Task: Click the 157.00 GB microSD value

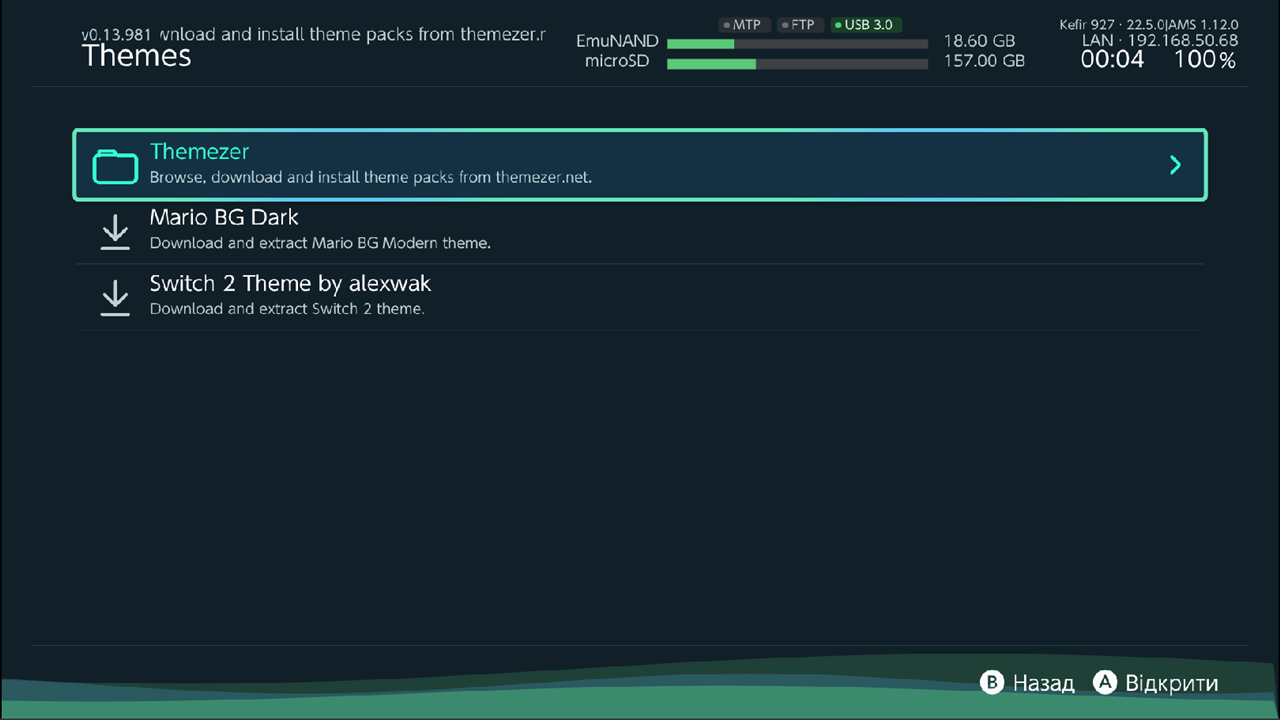Action: point(984,61)
